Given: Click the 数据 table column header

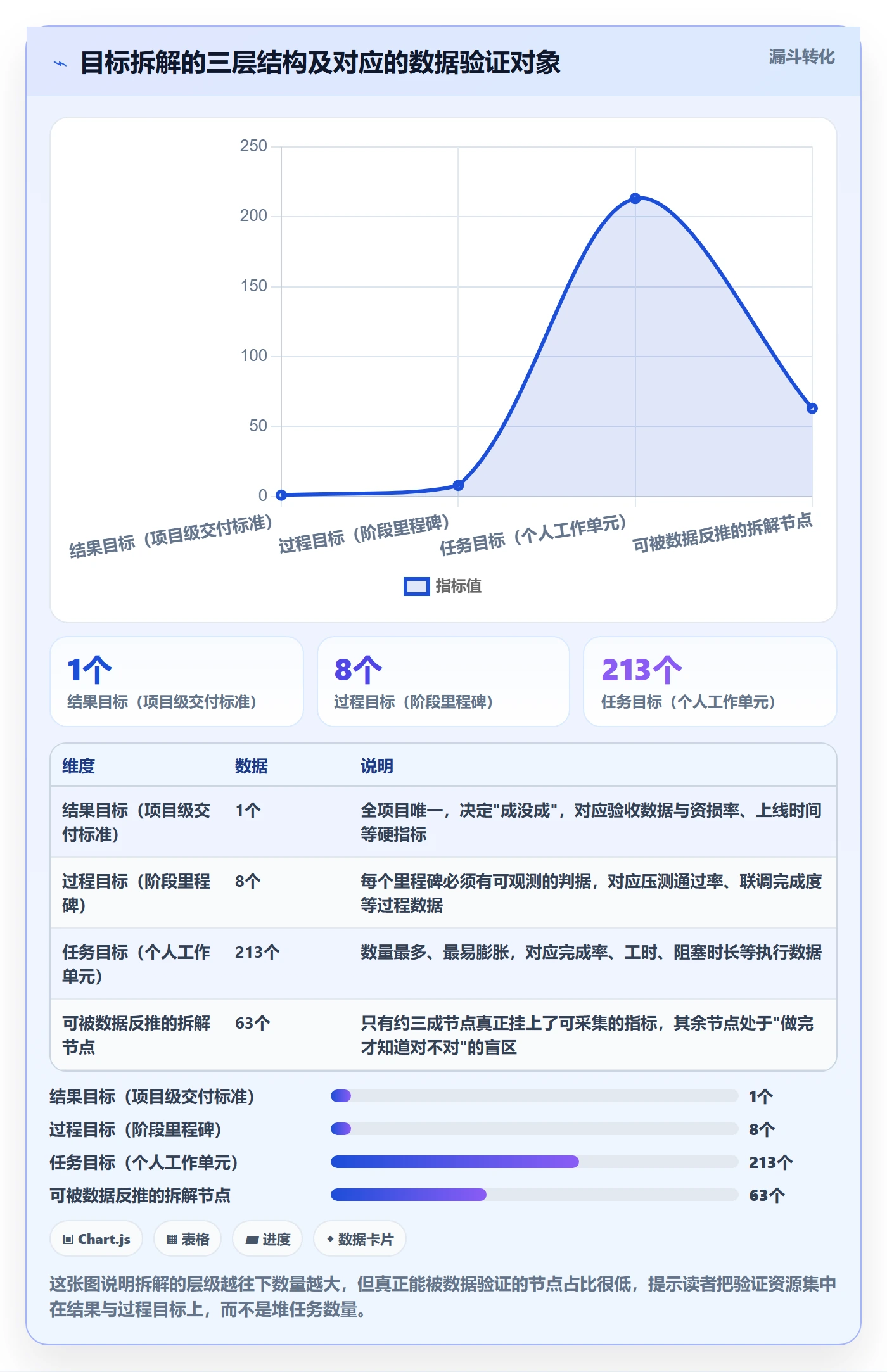Looking at the screenshot, I should click(252, 766).
